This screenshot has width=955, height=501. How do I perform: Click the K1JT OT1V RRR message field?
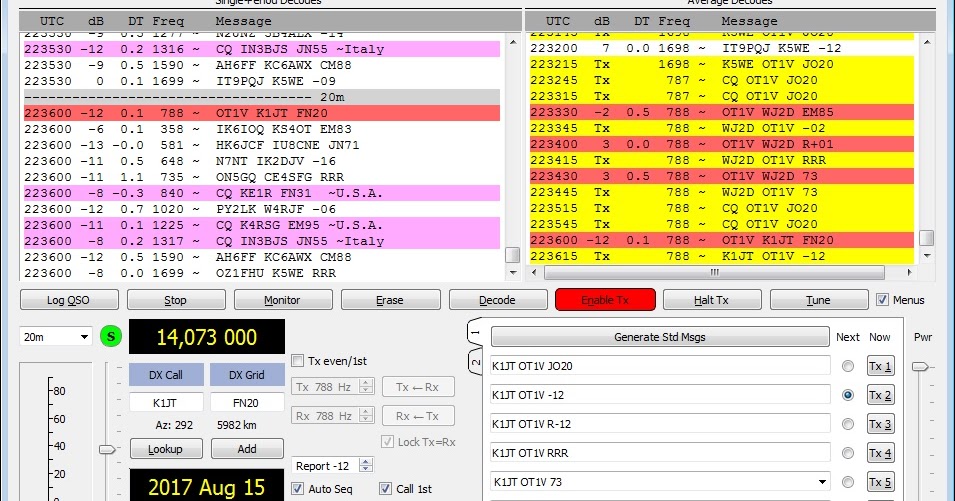click(660, 453)
